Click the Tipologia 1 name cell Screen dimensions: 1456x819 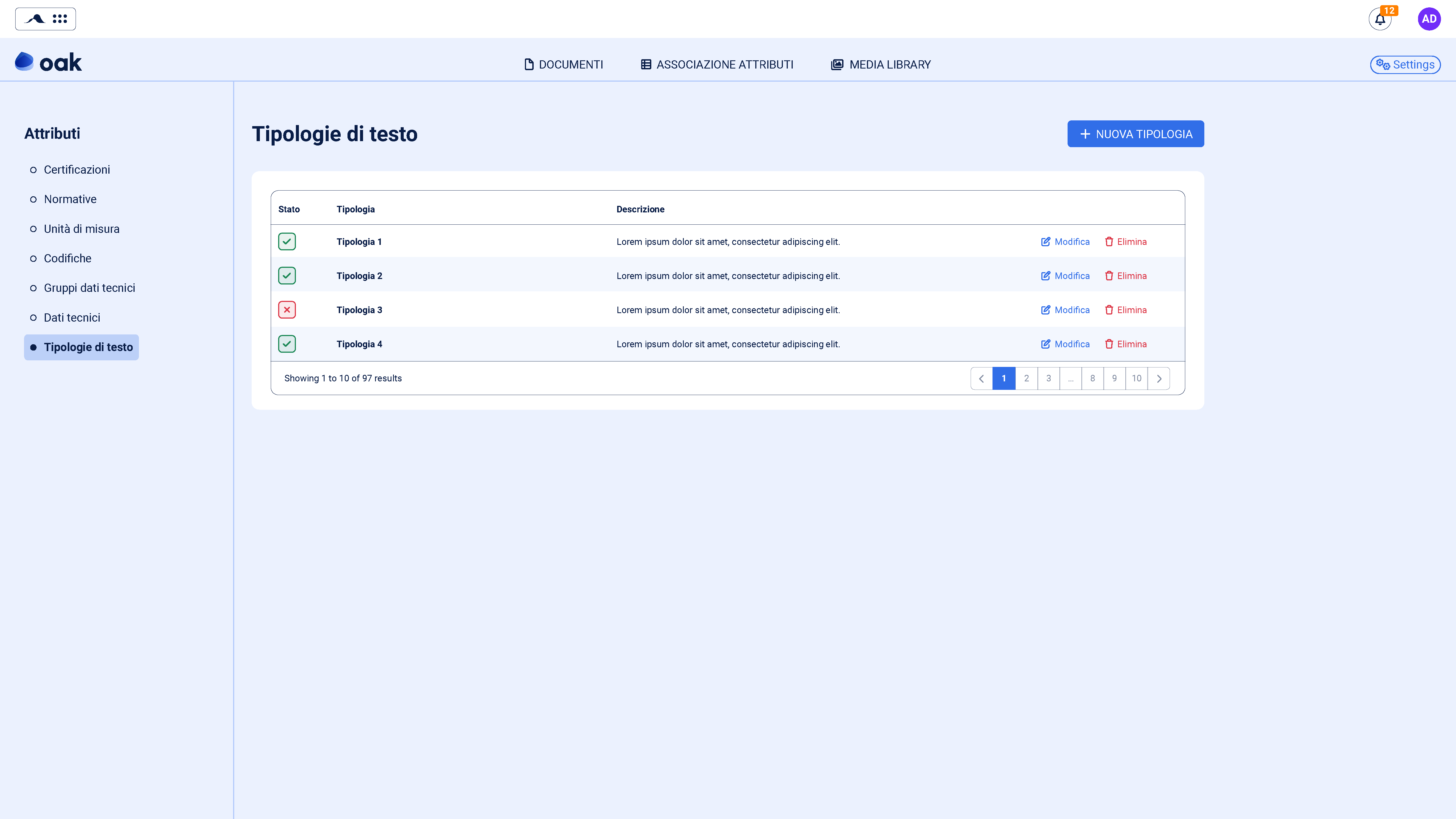pyautogui.click(x=359, y=242)
